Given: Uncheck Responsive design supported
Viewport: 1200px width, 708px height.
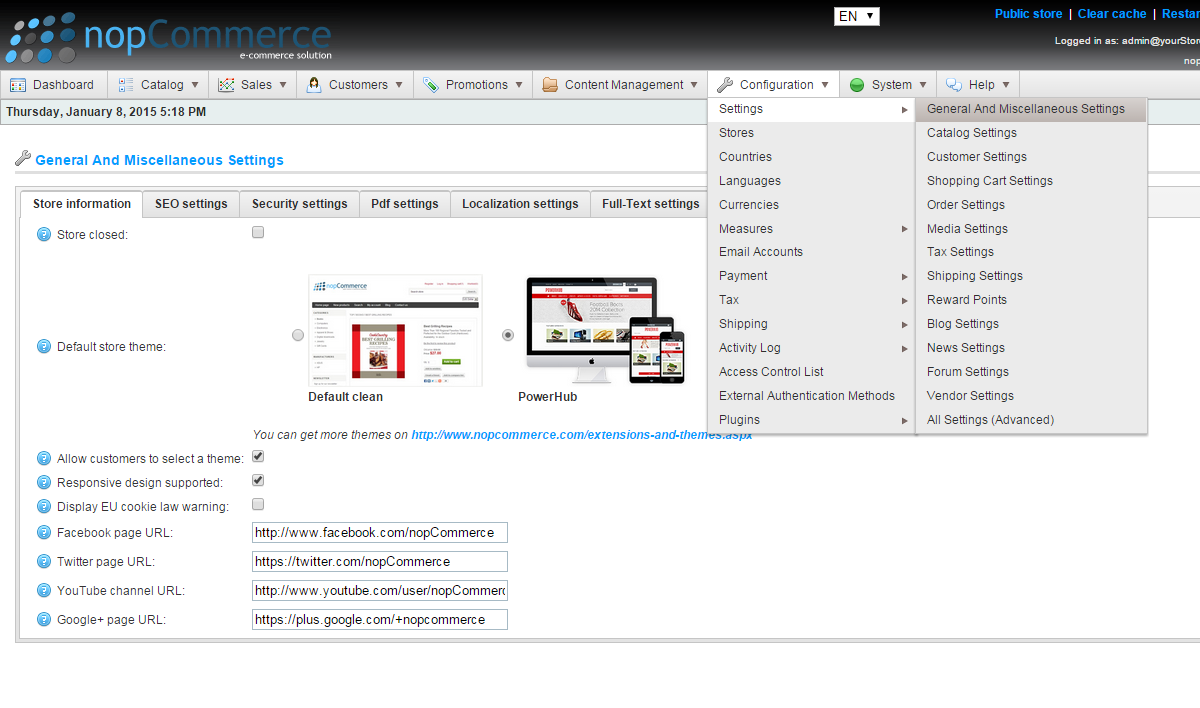Looking at the screenshot, I should 258,480.
